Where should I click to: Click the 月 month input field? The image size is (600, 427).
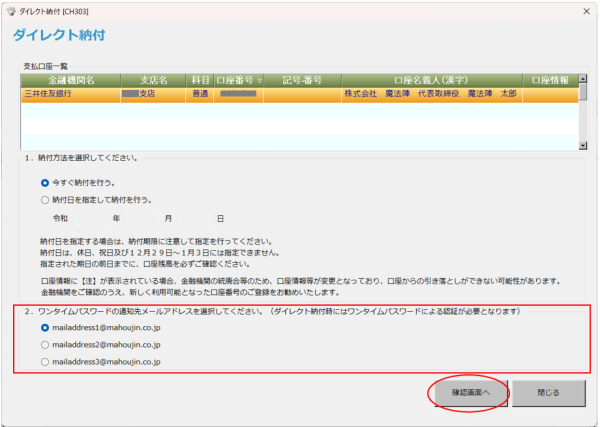pos(144,218)
